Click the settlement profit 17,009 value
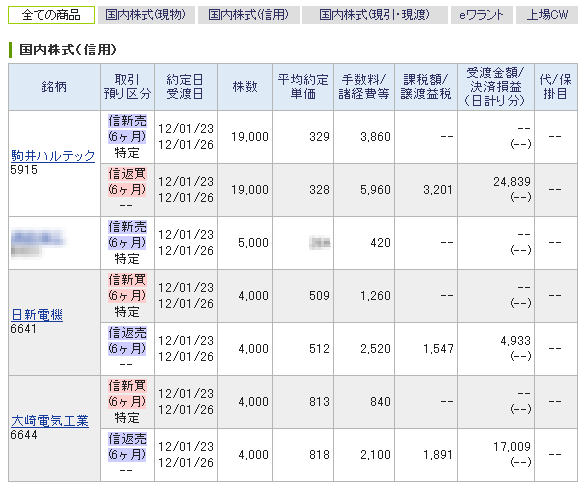The height and width of the screenshot is (491, 584). click(x=512, y=447)
